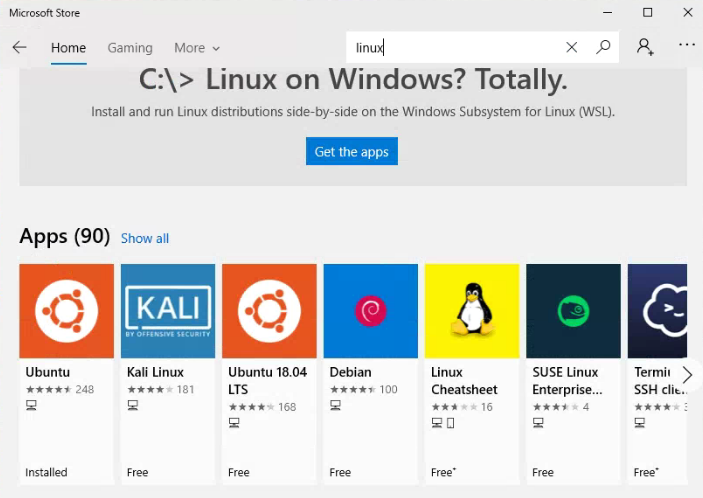The height and width of the screenshot is (498, 703).
Task: Click the back arrow navigation button
Action: pyautogui.click(x=19, y=47)
